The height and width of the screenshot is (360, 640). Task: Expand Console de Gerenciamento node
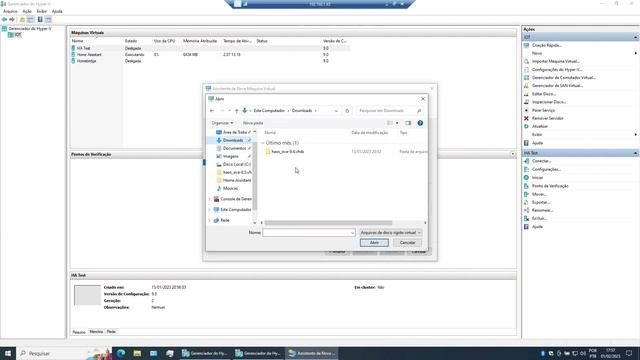[210, 199]
